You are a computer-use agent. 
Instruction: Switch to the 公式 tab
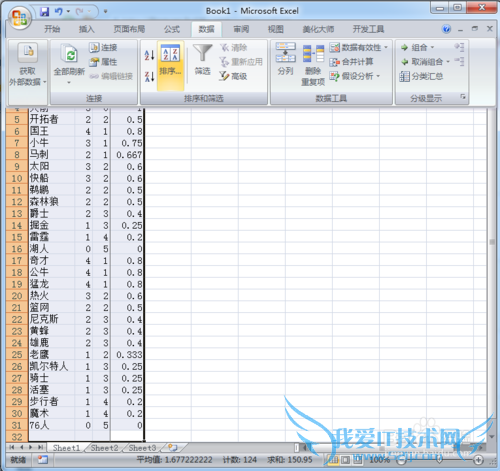[x=172, y=29]
